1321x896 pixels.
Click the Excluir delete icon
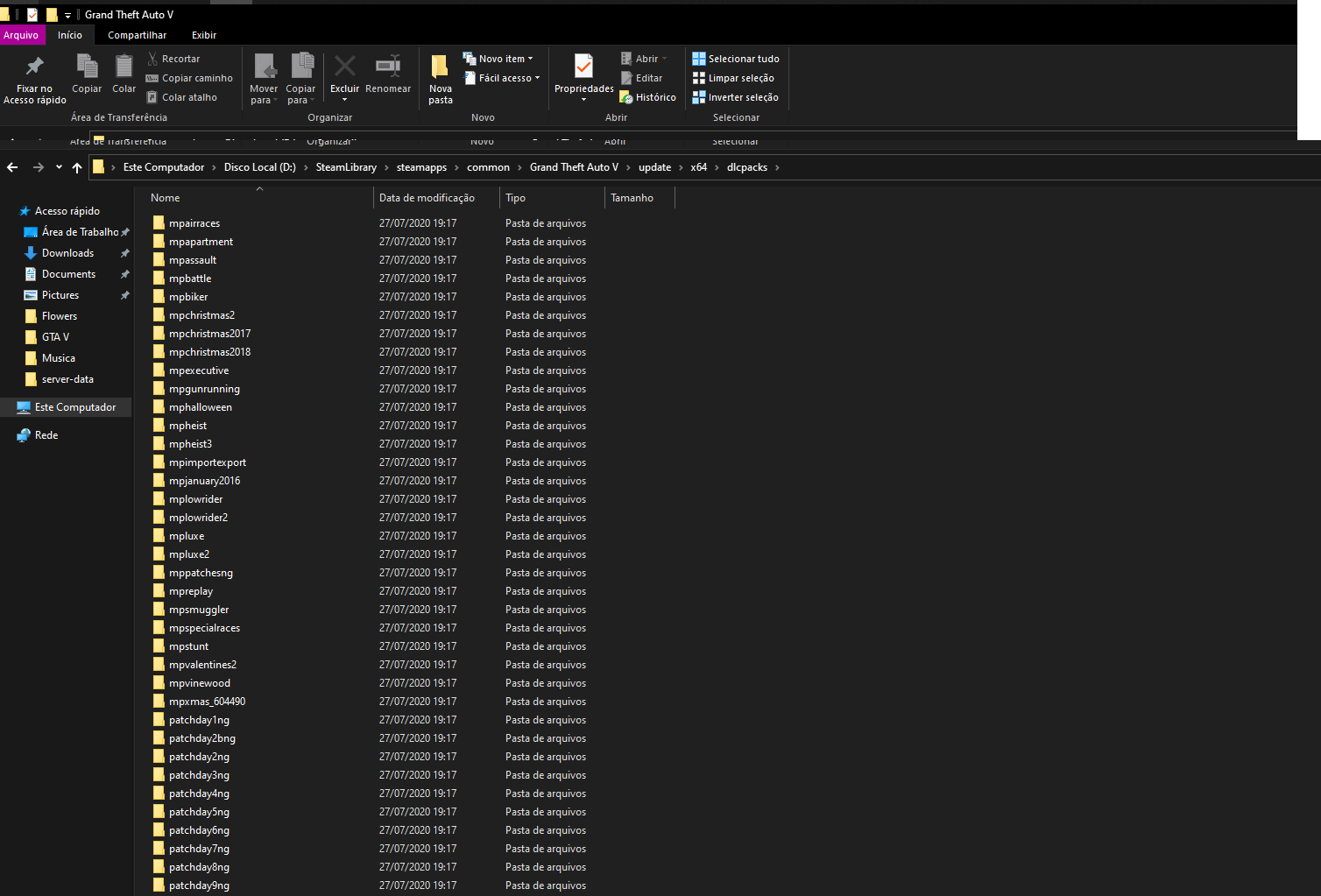345,66
